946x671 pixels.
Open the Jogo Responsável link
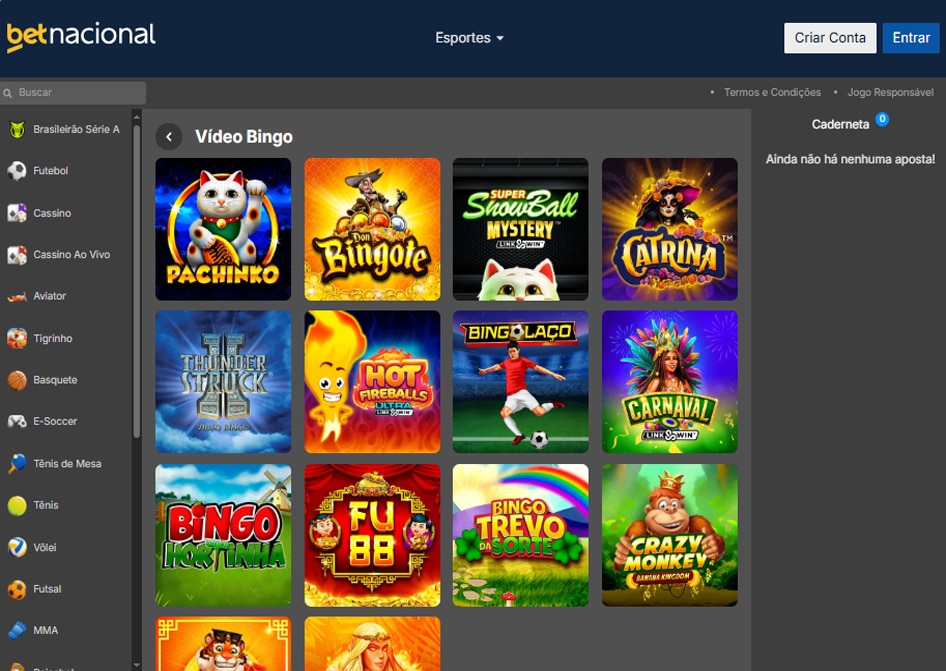click(890, 92)
